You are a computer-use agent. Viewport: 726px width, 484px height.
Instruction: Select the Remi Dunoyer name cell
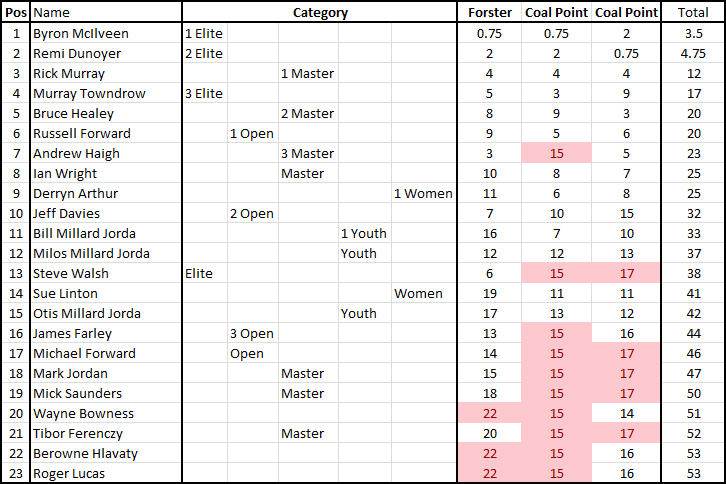point(76,53)
